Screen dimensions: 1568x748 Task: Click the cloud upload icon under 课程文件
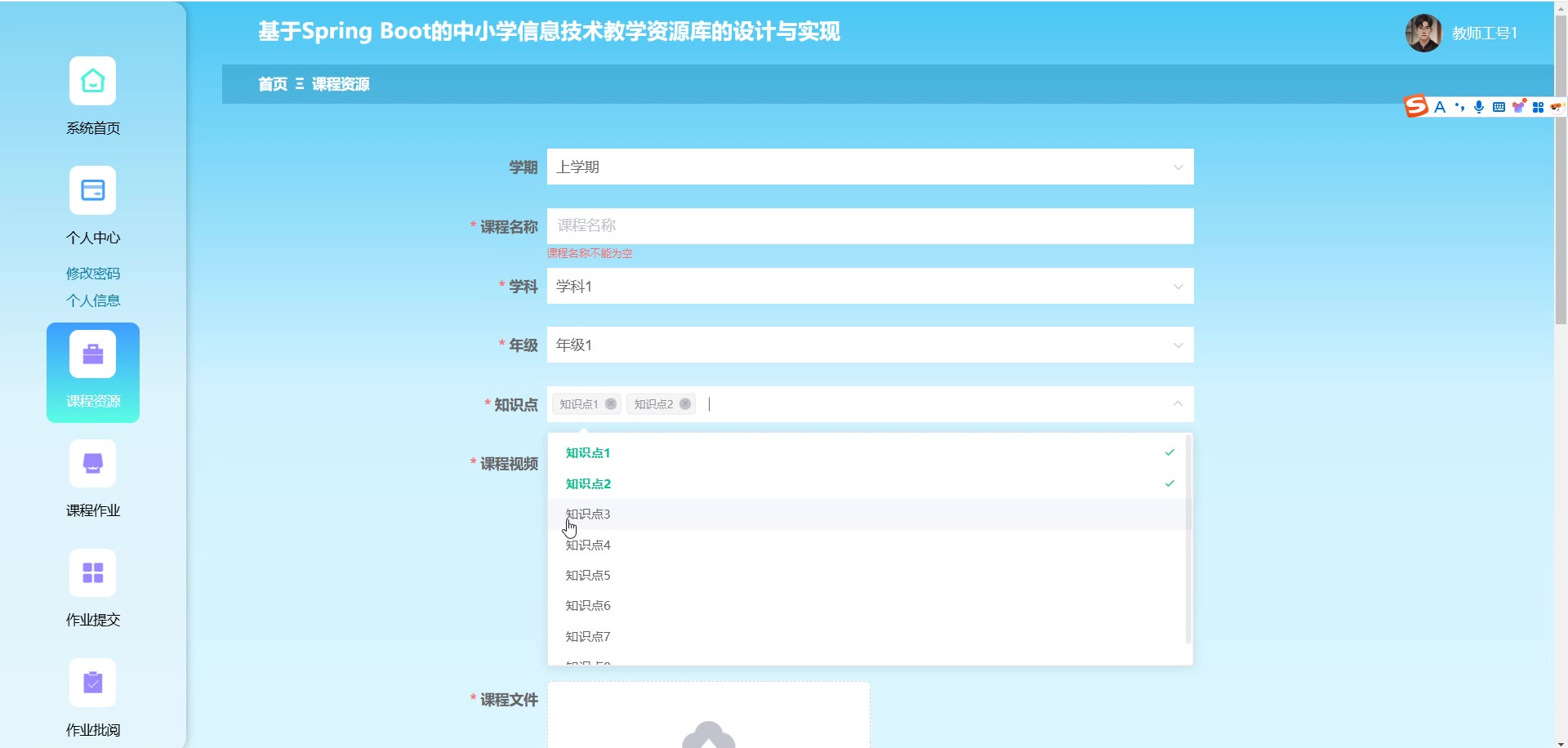point(709,734)
